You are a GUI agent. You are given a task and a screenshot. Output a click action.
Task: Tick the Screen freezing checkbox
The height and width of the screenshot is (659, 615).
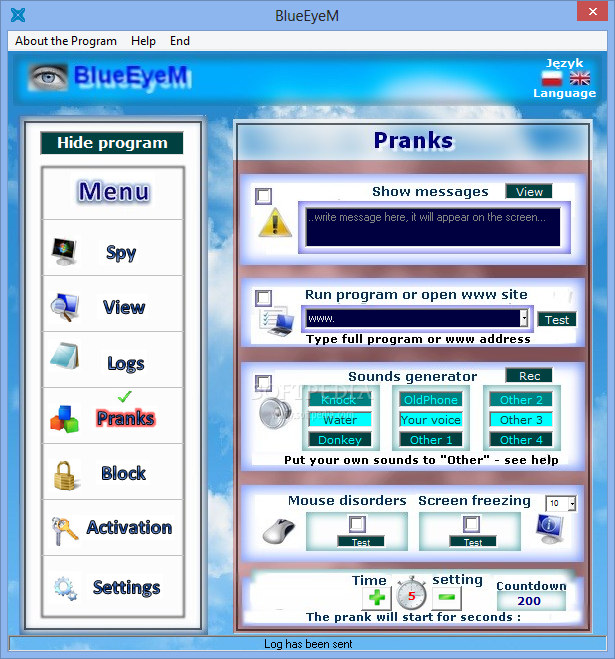pyautogui.click(x=471, y=524)
